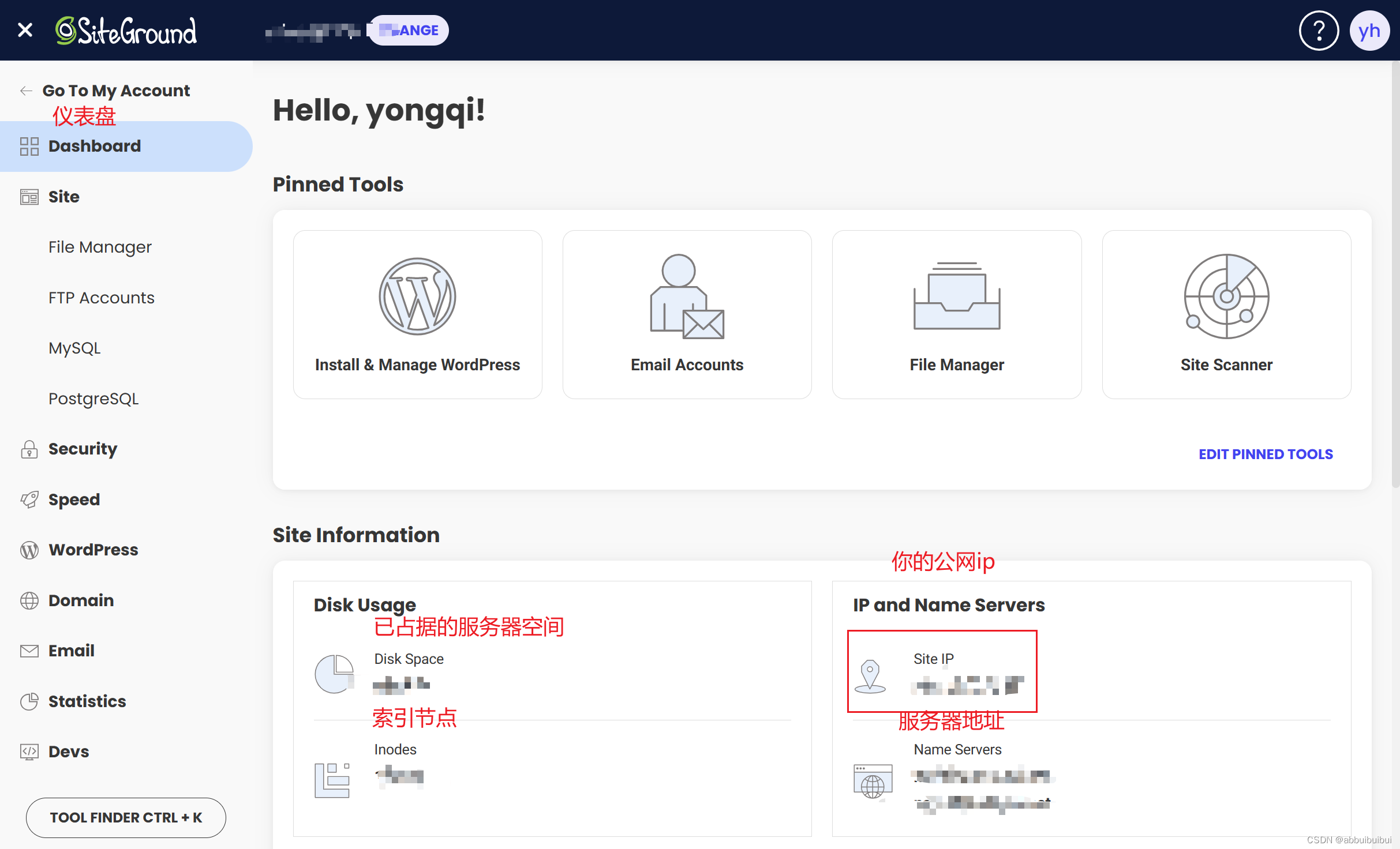Open MySQL under the Site menu

pos(74,348)
